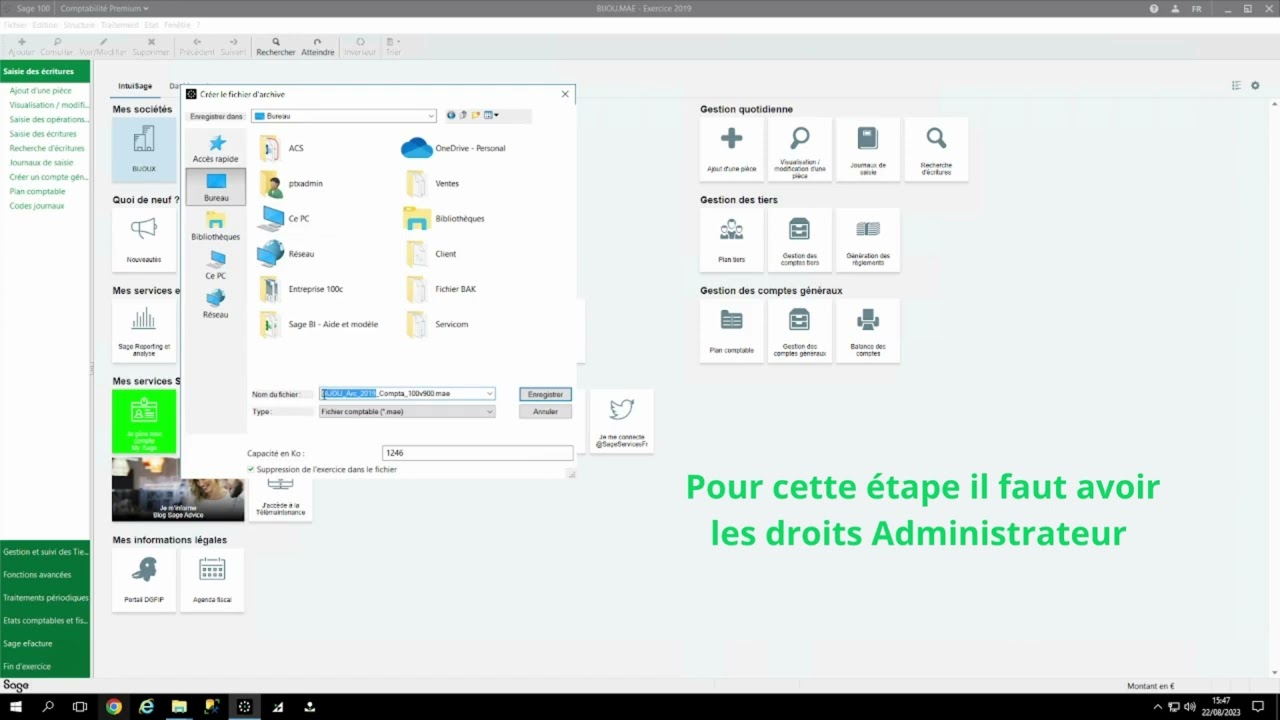The width and height of the screenshot is (1280, 720).
Task: Expand the Fonctions avancées section
Action: point(45,575)
